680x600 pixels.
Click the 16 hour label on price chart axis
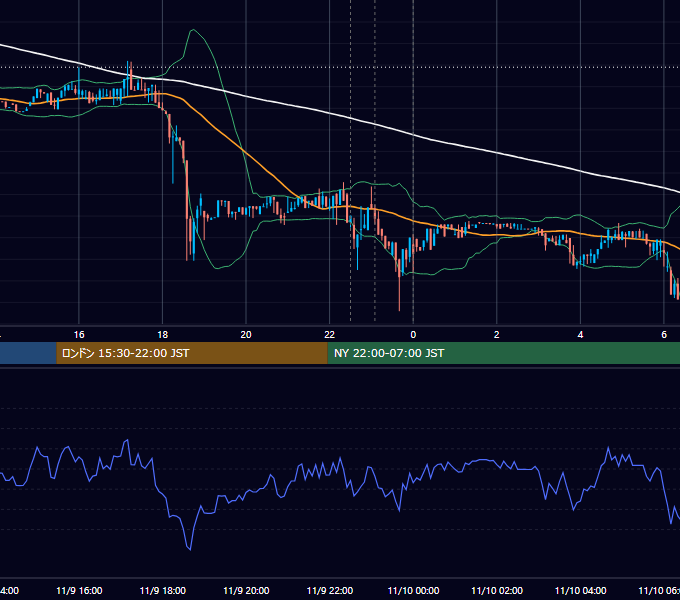pyautogui.click(x=79, y=335)
